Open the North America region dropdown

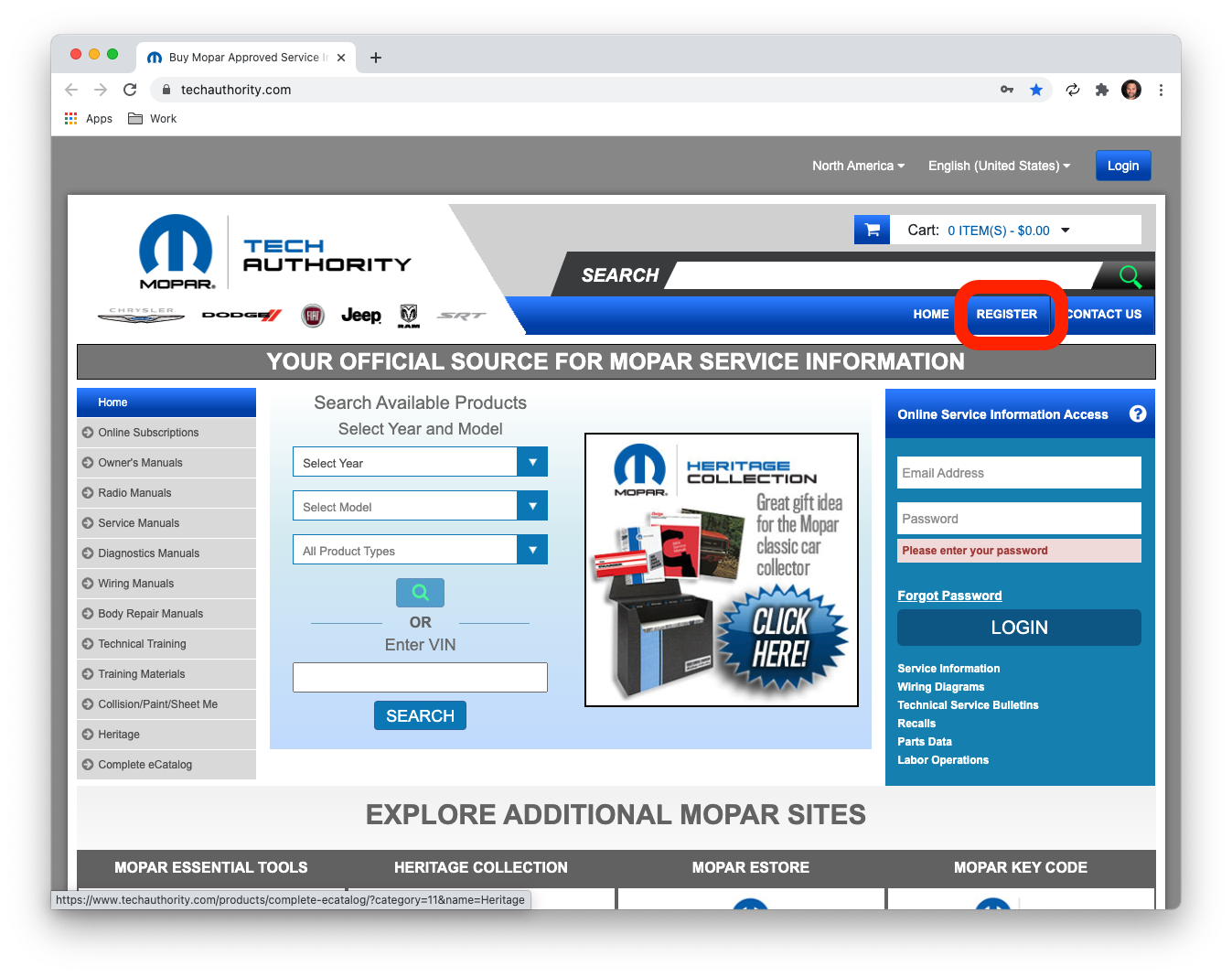tap(859, 166)
